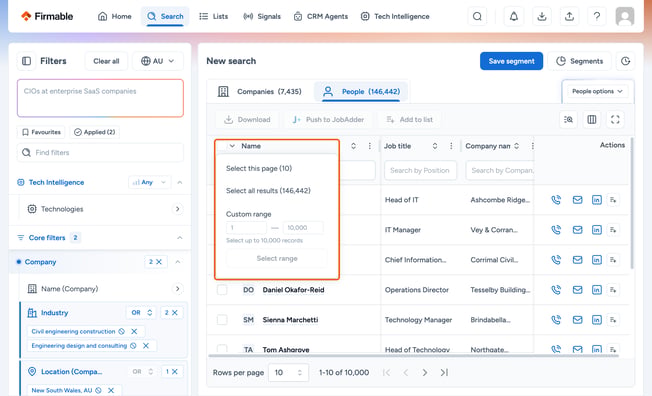Click the table search/inspect icon
652x396 pixels.
(568, 120)
